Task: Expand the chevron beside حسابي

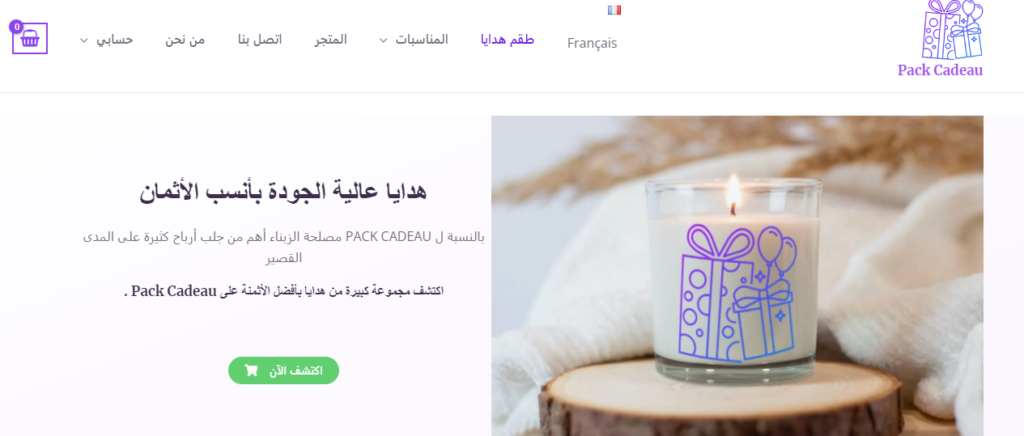Action: 84,40
